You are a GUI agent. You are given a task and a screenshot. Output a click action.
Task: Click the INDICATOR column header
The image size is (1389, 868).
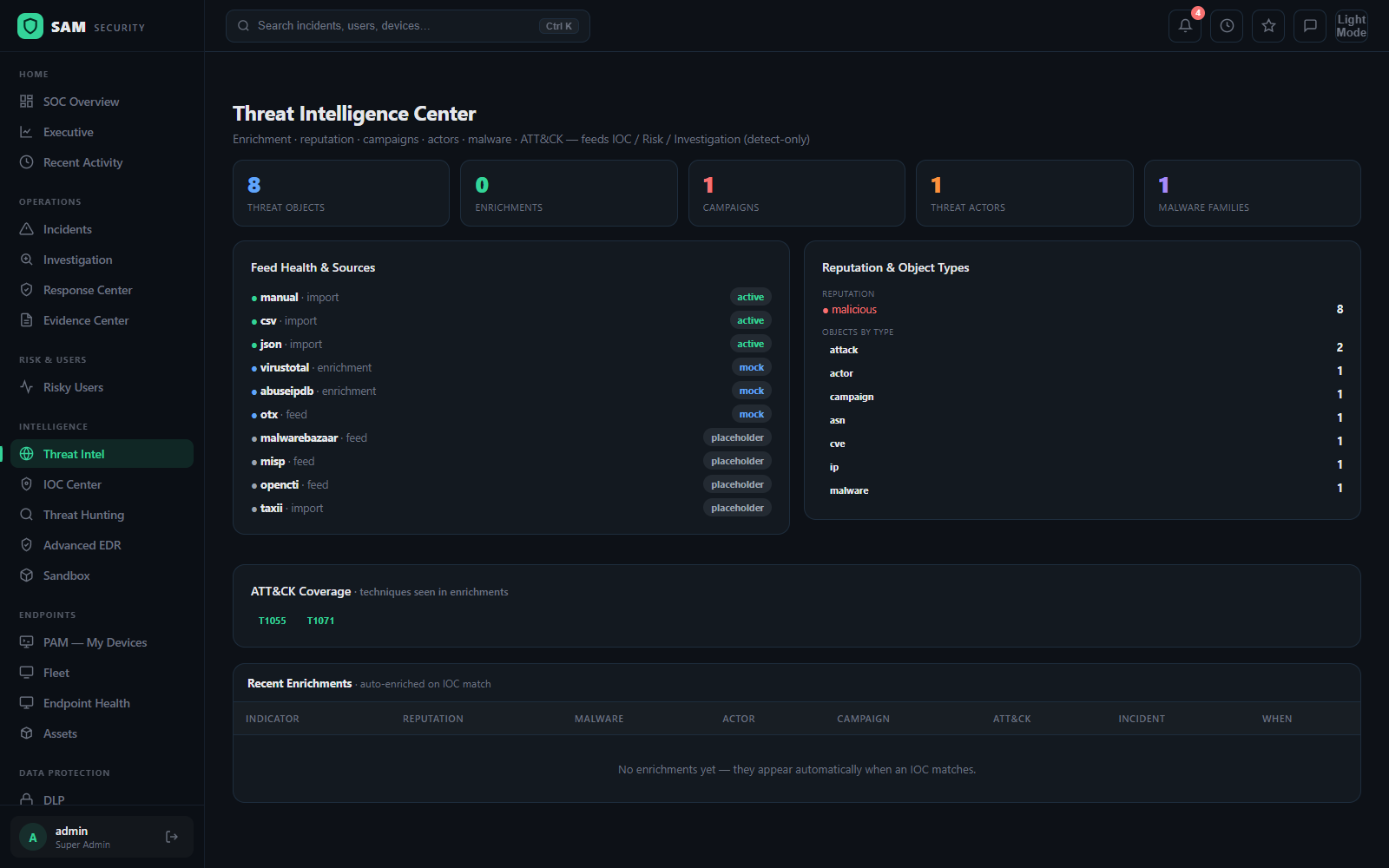[x=273, y=719]
